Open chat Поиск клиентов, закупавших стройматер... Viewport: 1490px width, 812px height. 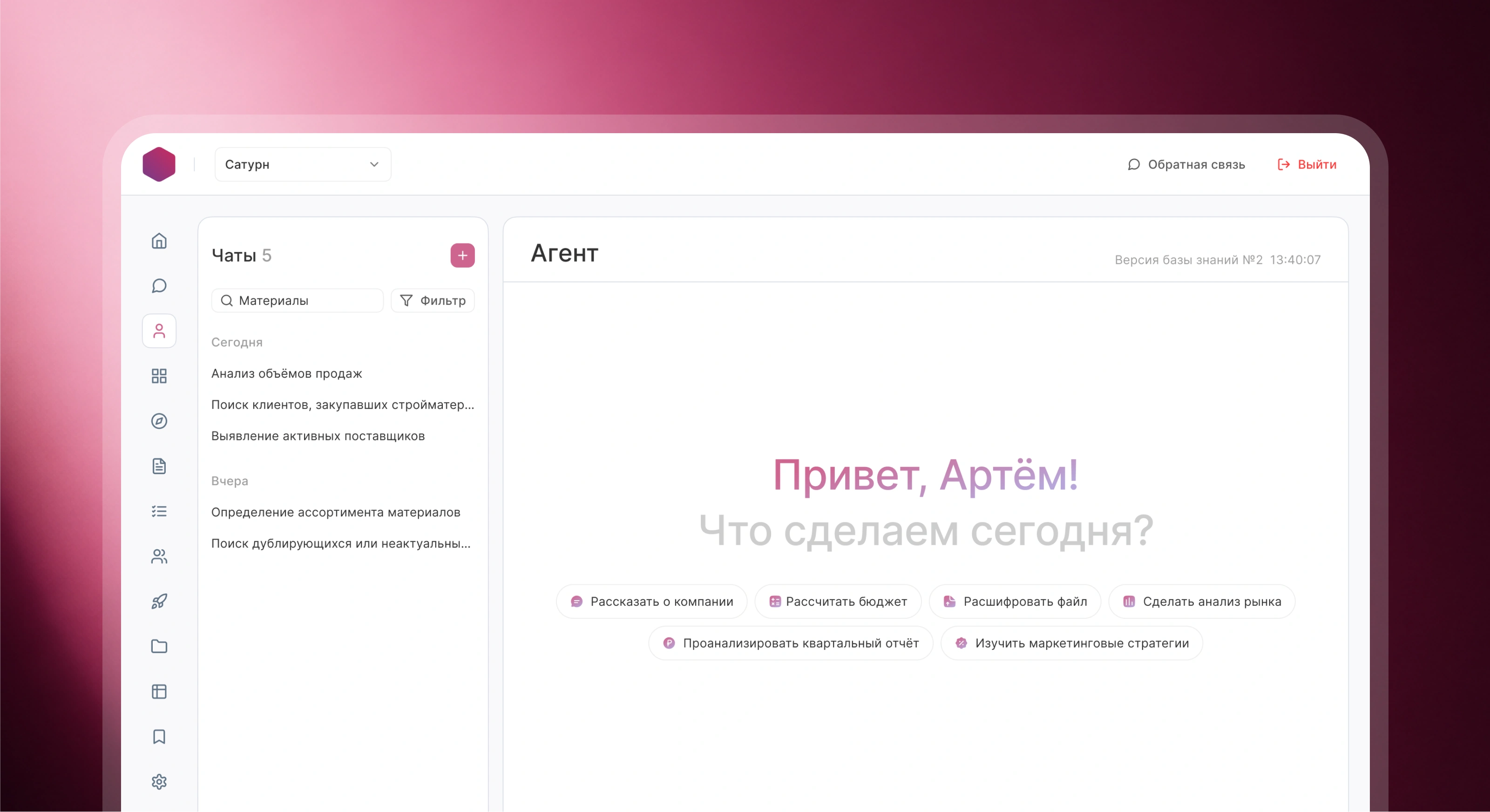342,405
